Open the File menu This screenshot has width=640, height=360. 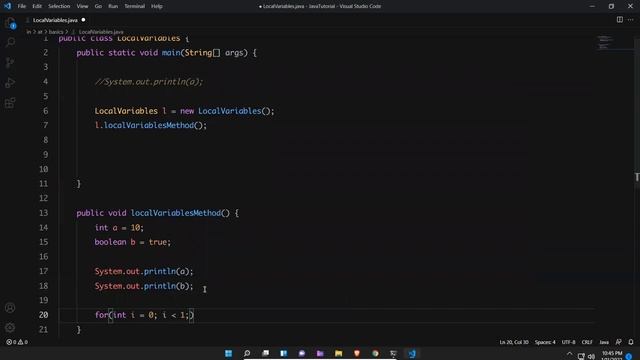22,6
